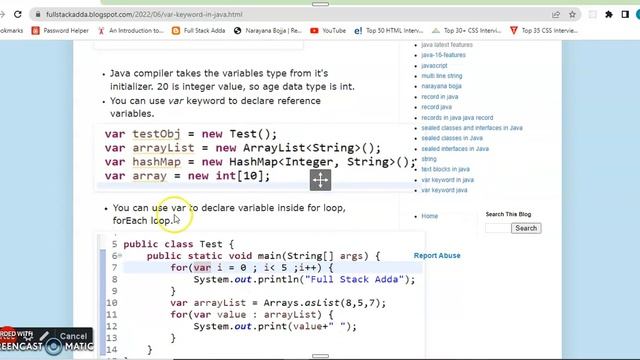Open Password Helper bookmark

point(60,31)
